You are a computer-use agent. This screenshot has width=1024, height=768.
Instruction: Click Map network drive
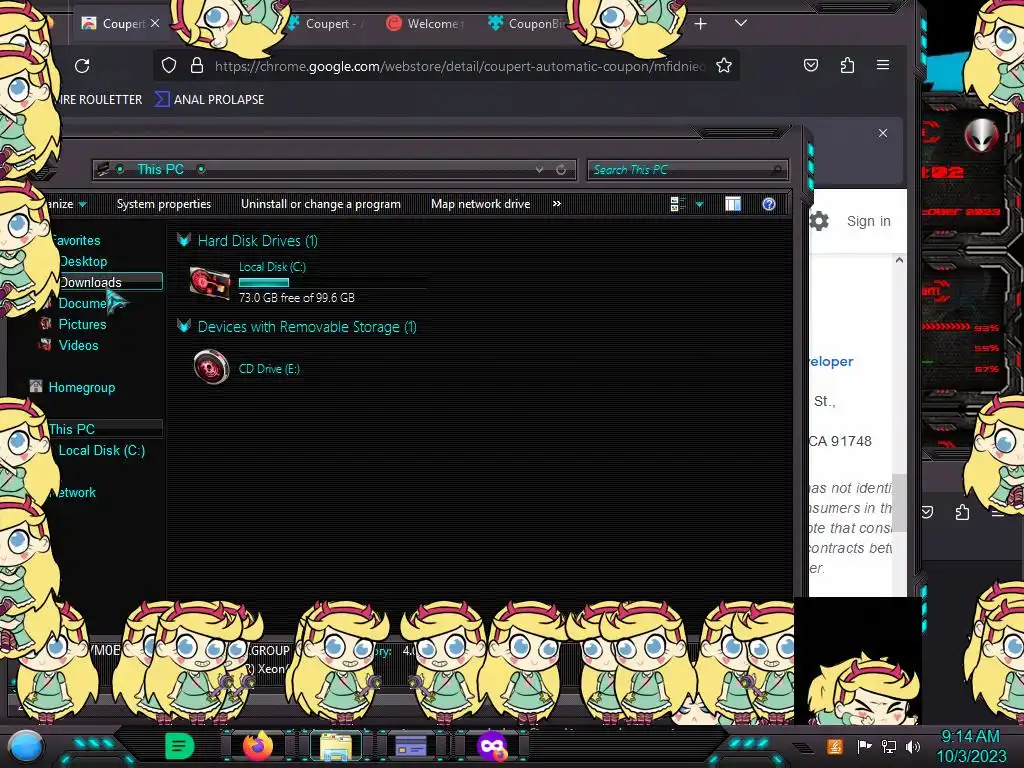[x=481, y=204]
